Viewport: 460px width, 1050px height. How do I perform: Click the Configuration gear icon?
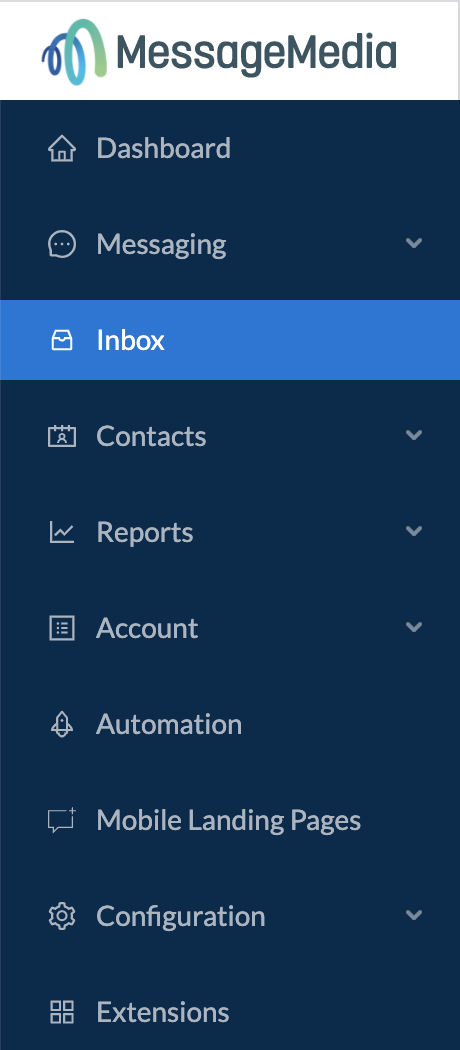[62, 916]
